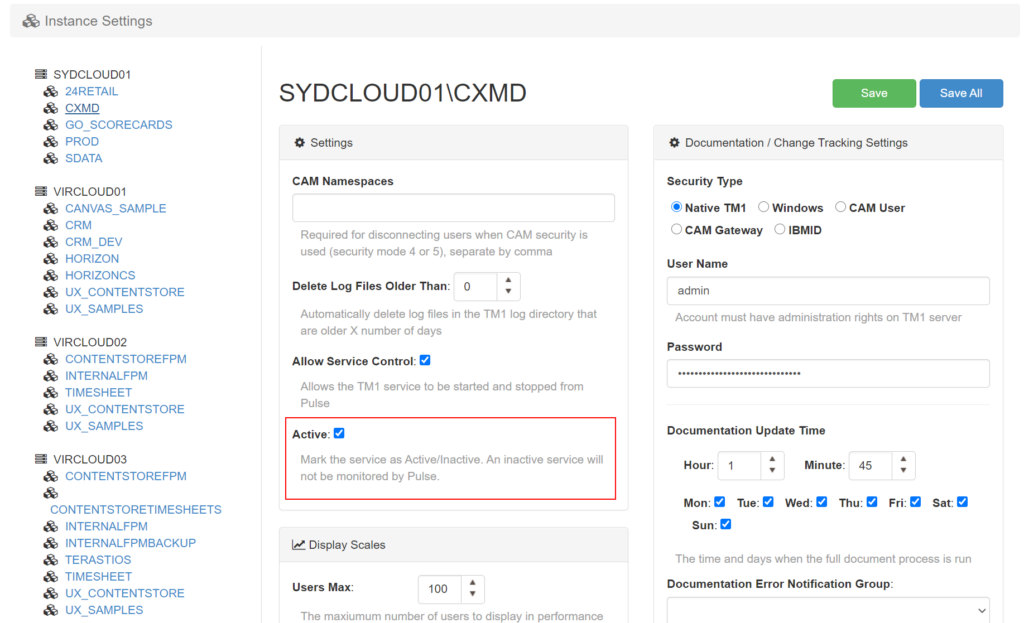The image size is (1024, 623).
Task: Click the green Save button
Action: tap(873, 93)
